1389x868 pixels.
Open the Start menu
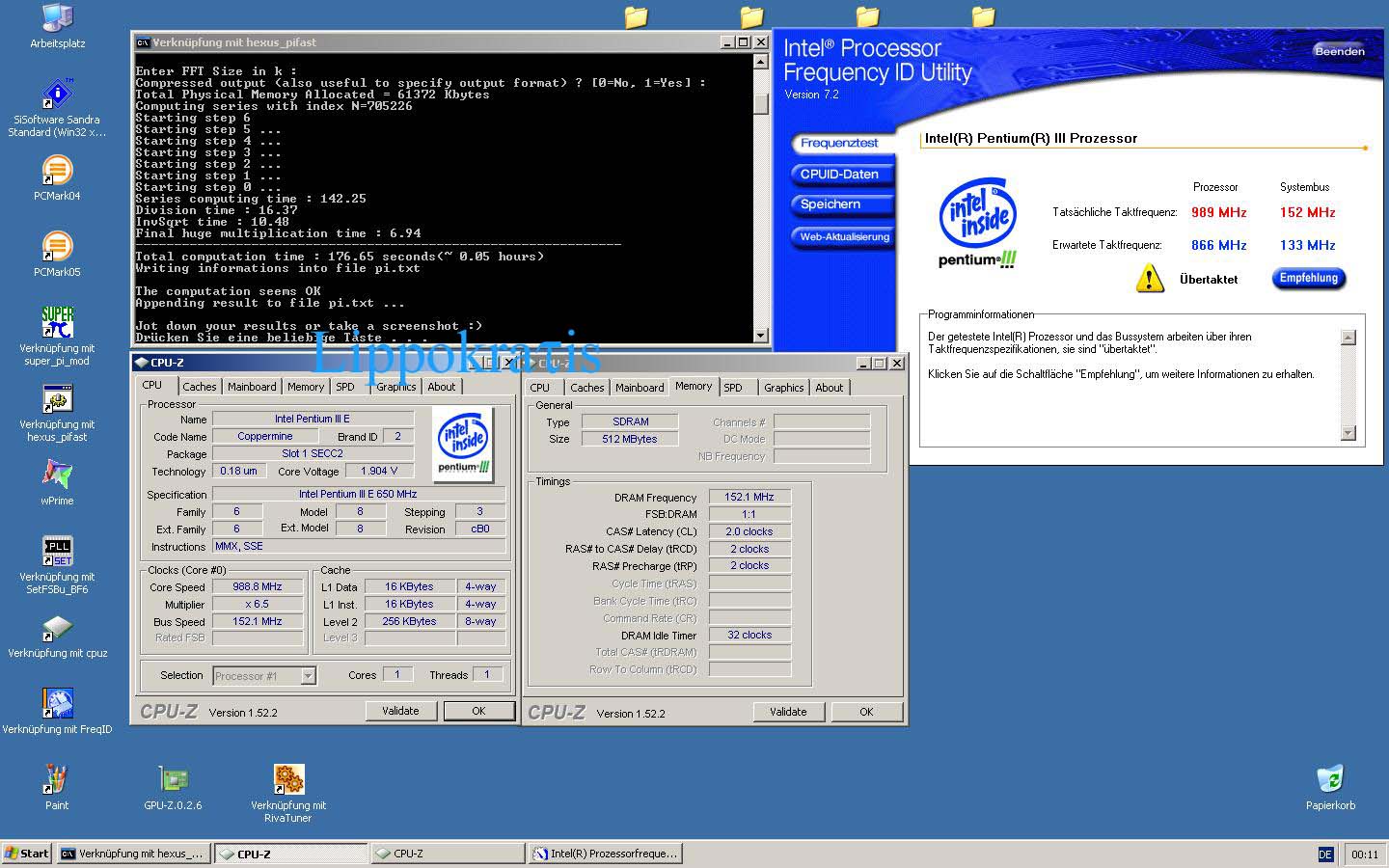[26, 854]
